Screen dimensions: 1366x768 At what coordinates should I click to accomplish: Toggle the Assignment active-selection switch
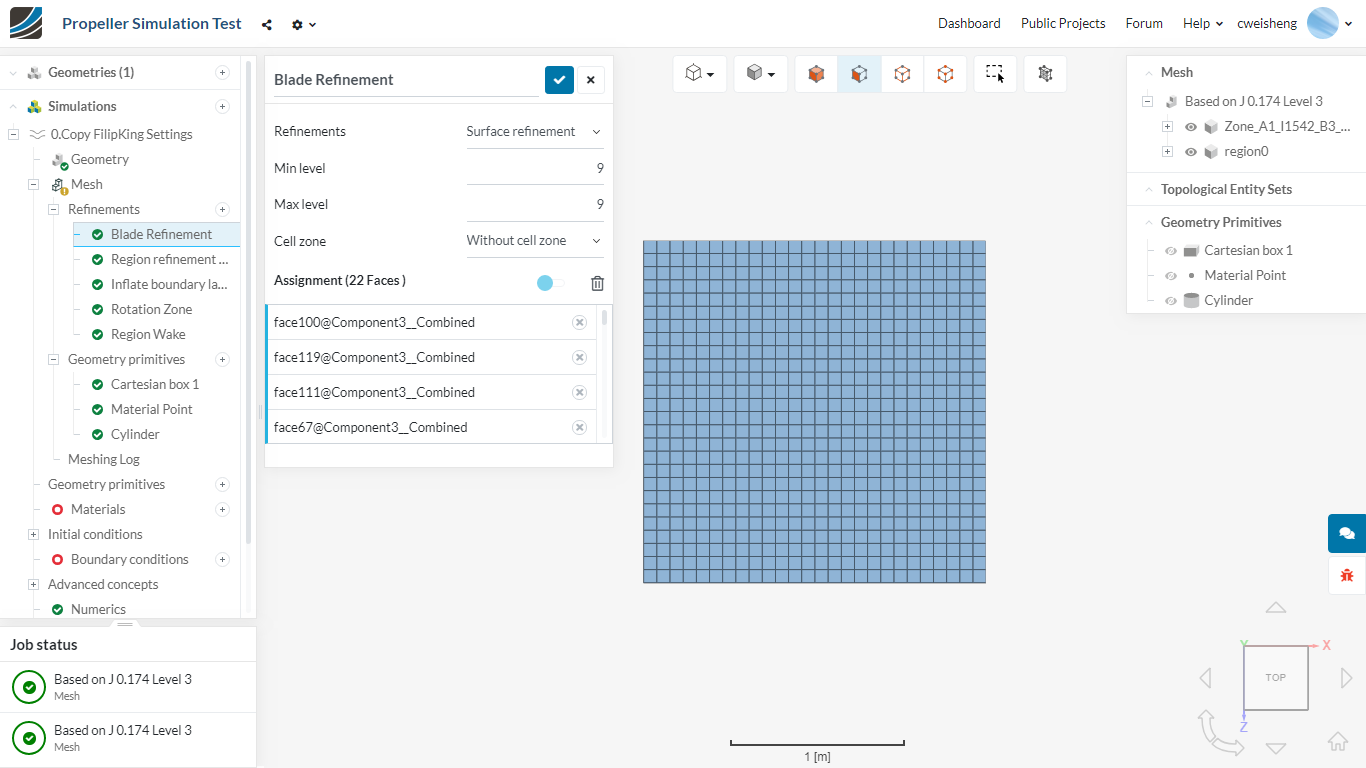click(550, 283)
